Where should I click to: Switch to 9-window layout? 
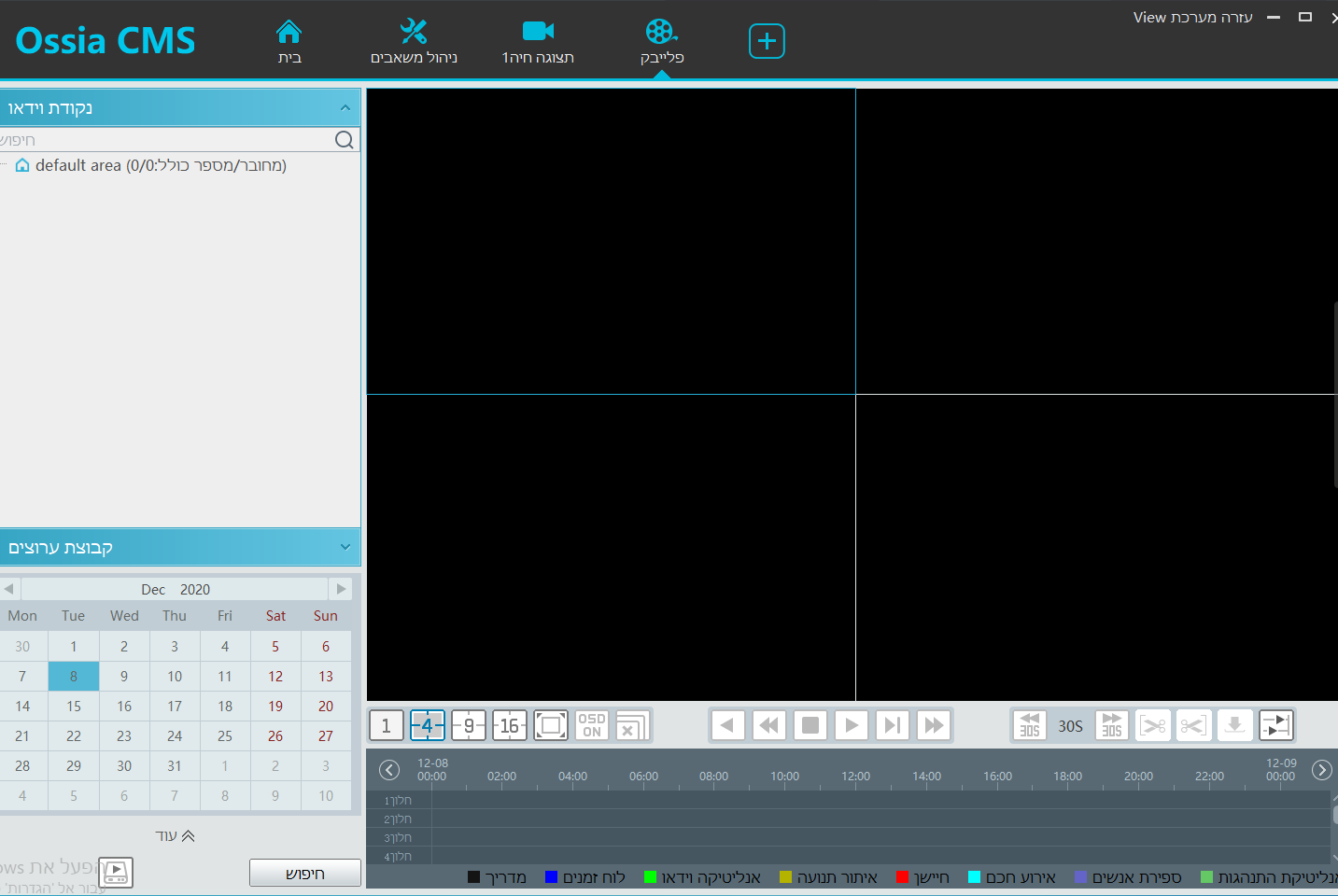pos(469,725)
